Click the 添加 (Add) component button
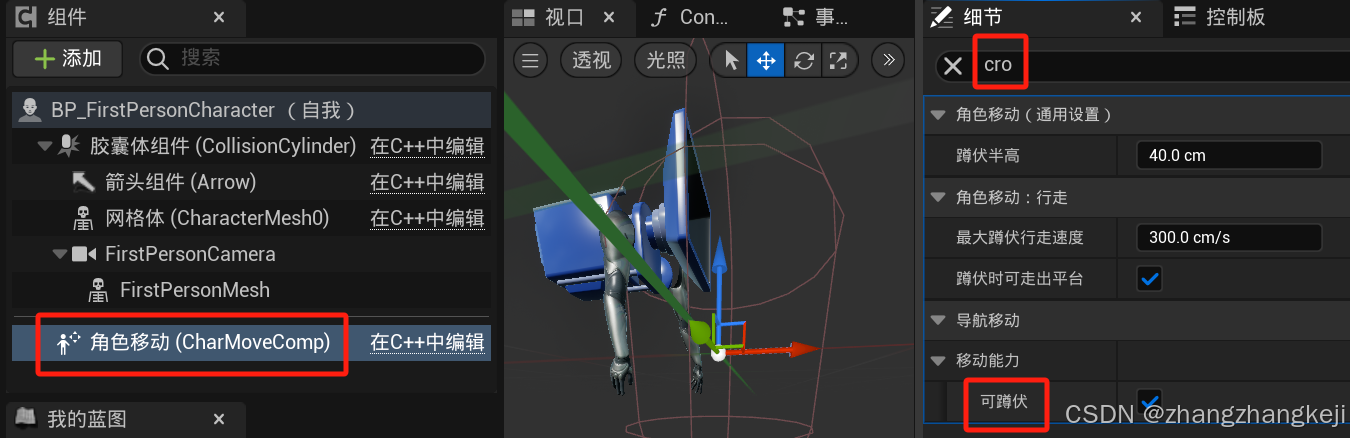The width and height of the screenshot is (1350, 438). pyautogui.click(x=67, y=59)
